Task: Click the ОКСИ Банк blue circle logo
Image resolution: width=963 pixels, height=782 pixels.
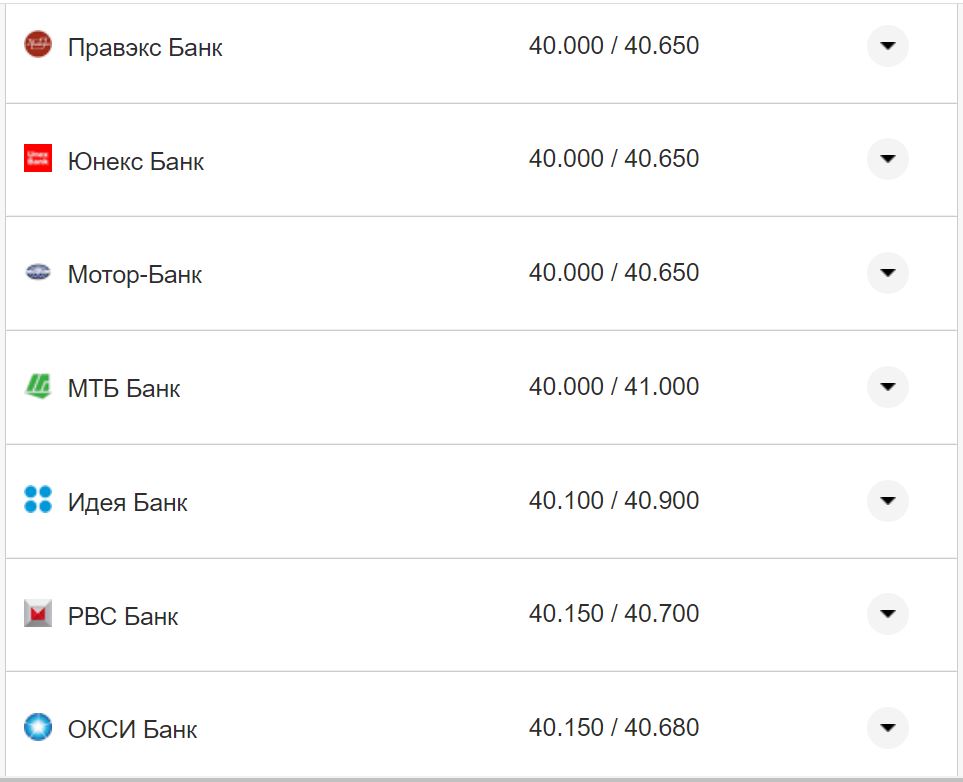Action: tap(38, 727)
